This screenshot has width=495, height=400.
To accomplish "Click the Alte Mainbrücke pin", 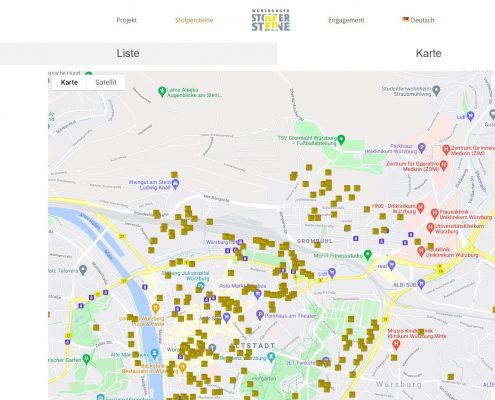I will [154, 354].
